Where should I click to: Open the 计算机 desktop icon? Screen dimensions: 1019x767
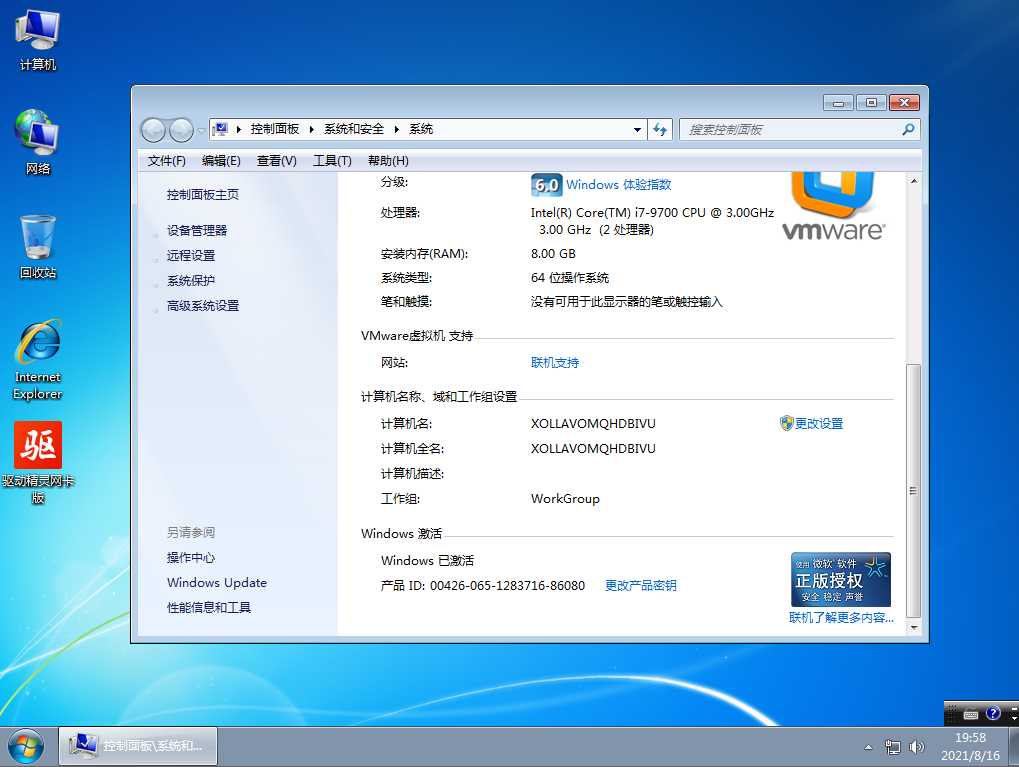coord(38,40)
